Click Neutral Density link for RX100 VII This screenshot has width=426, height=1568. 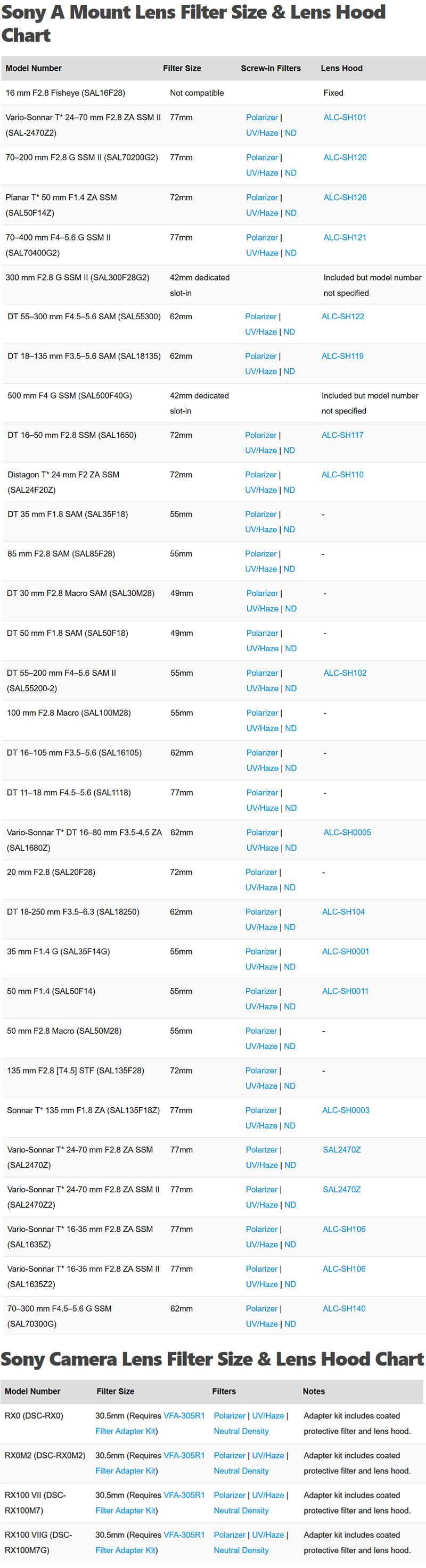coord(241,1510)
